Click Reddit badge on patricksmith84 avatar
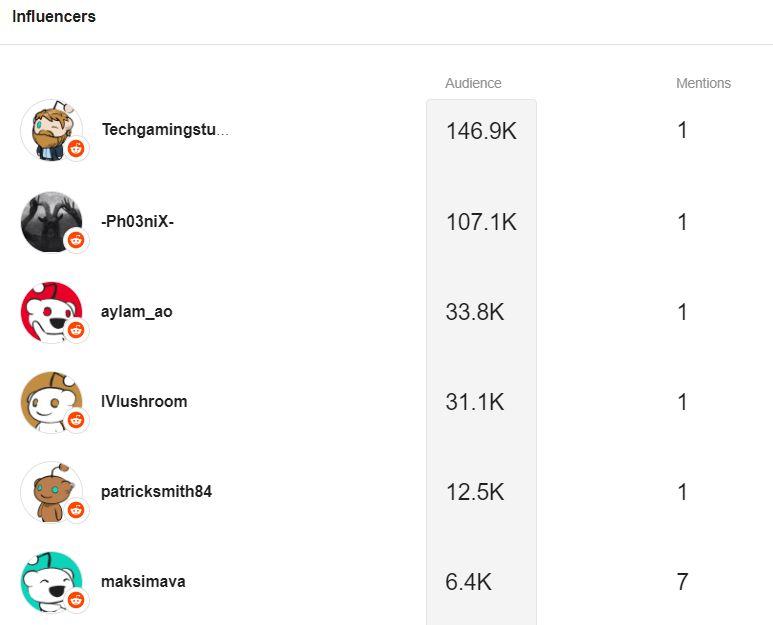 coord(77,510)
